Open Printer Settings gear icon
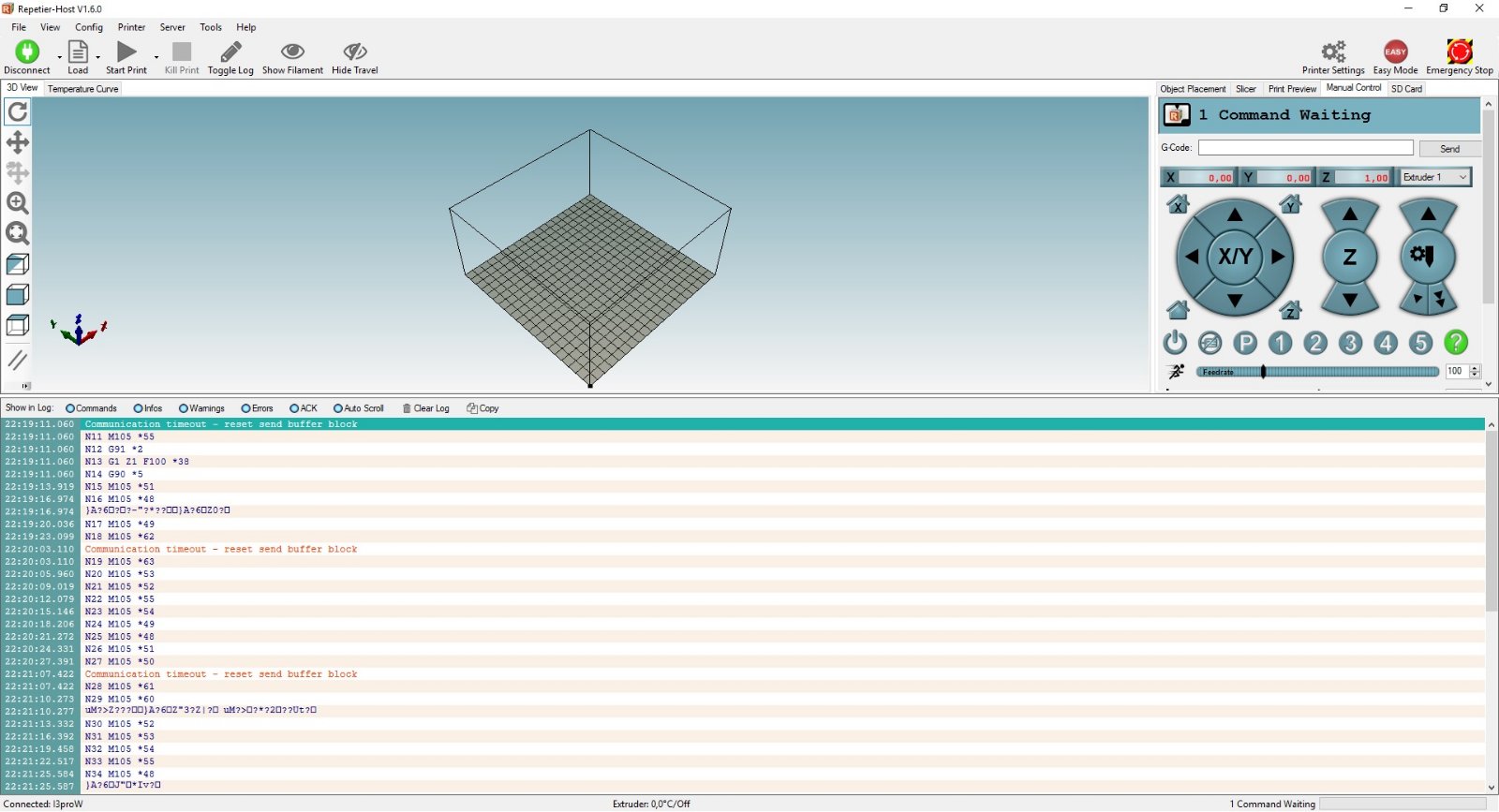This screenshot has width=1499, height=812. (1333, 52)
